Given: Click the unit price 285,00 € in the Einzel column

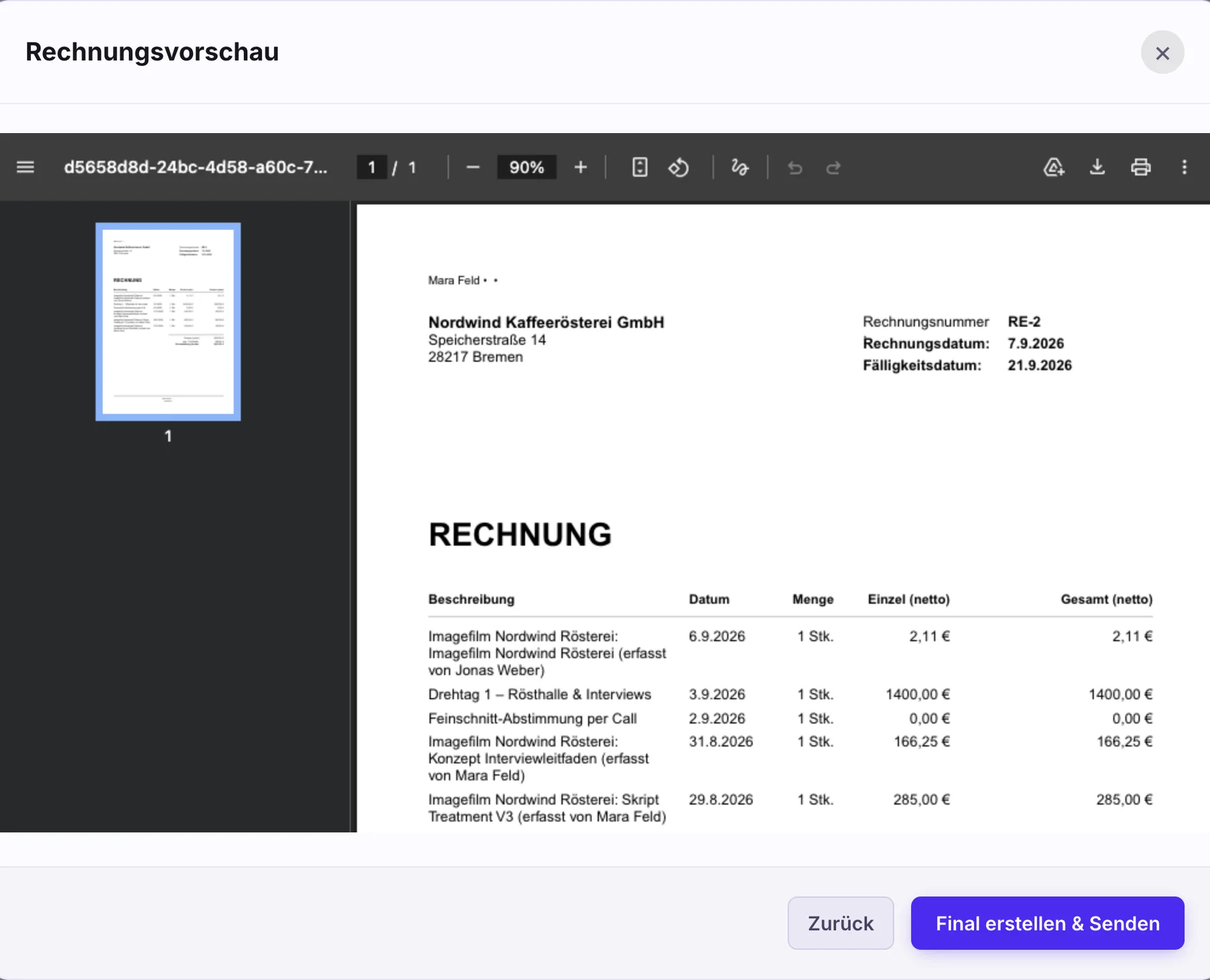Looking at the screenshot, I should pyautogui.click(x=921, y=799).
